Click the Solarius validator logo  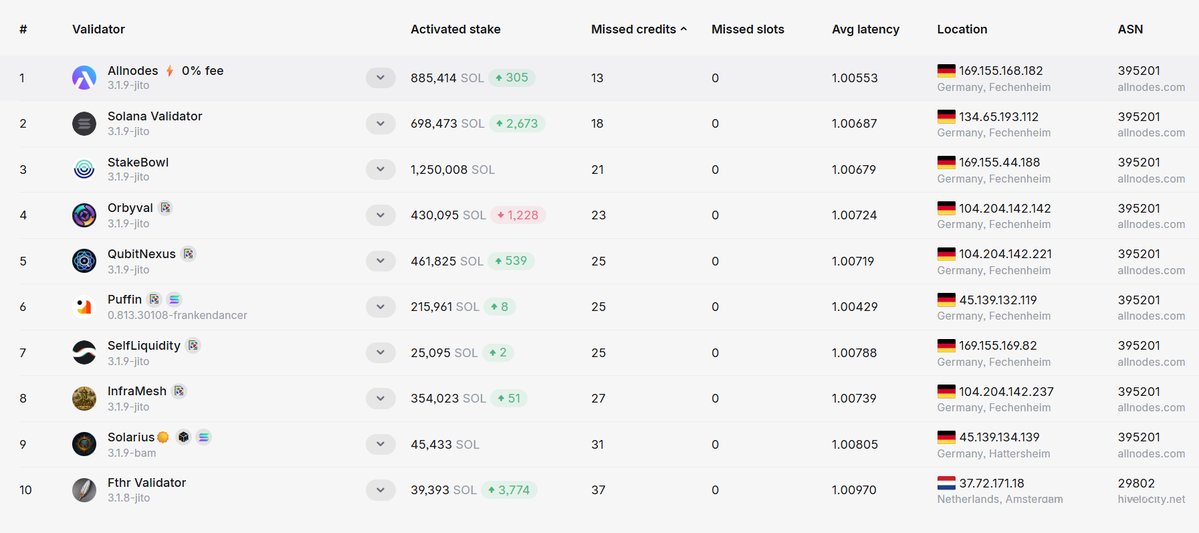[x=84, y=444]
